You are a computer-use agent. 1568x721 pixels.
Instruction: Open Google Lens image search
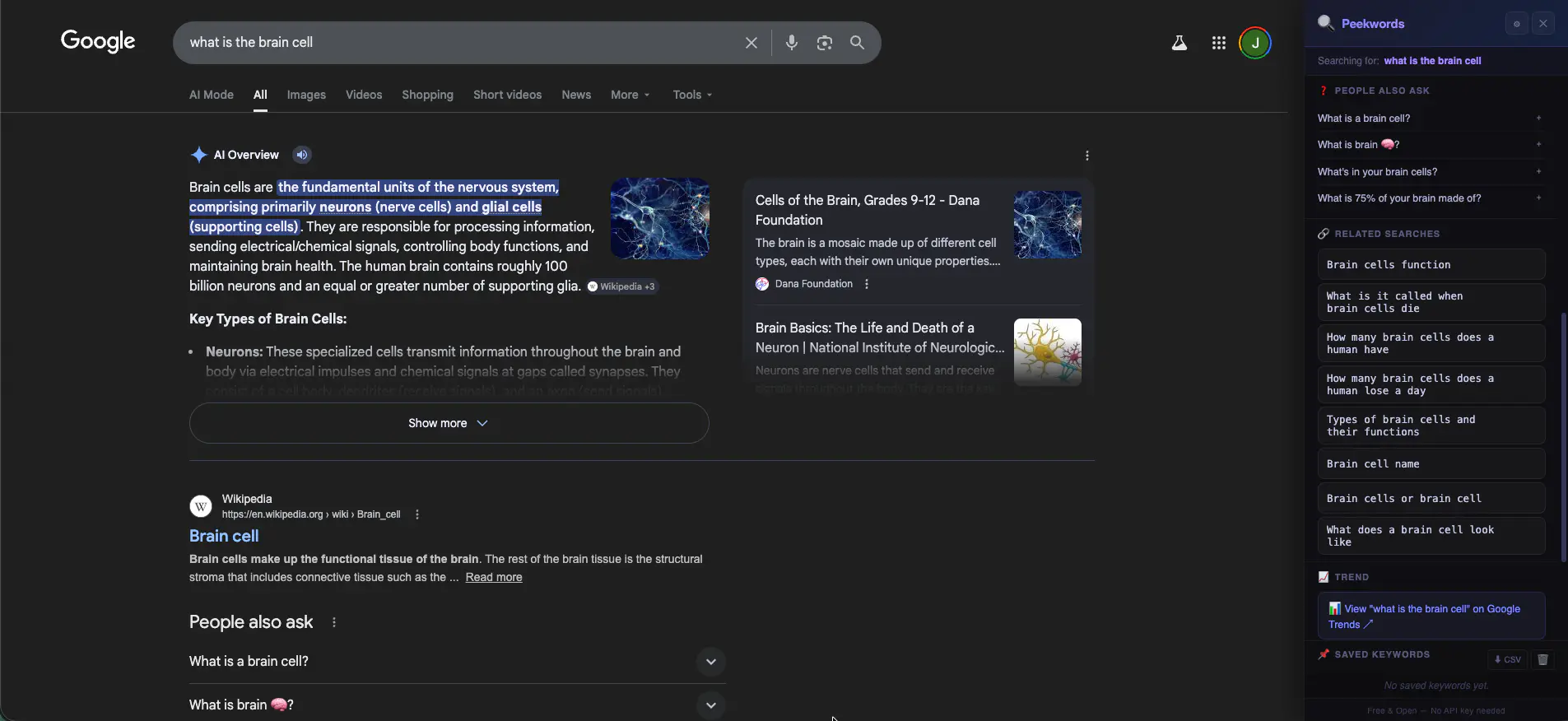point(824,43)
